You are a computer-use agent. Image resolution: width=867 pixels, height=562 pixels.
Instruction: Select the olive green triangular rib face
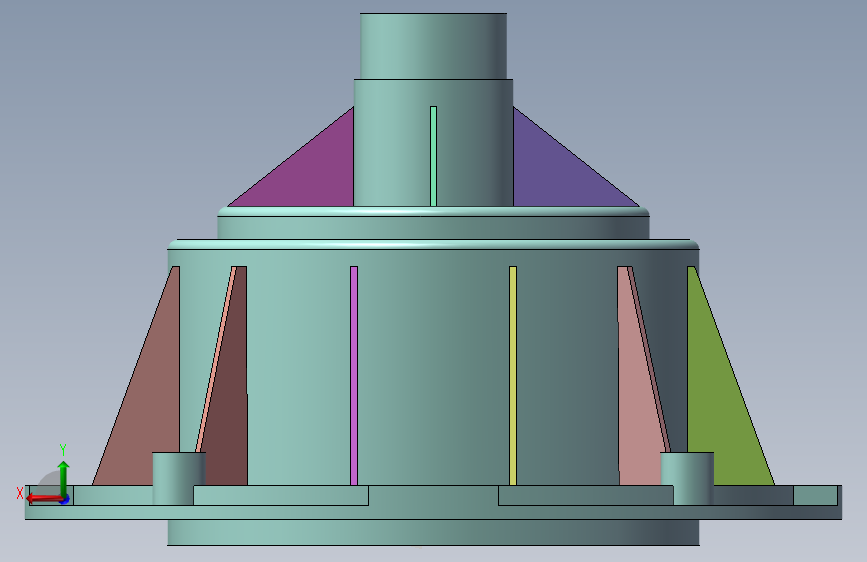pyautogui.click(x=719, y=398)
